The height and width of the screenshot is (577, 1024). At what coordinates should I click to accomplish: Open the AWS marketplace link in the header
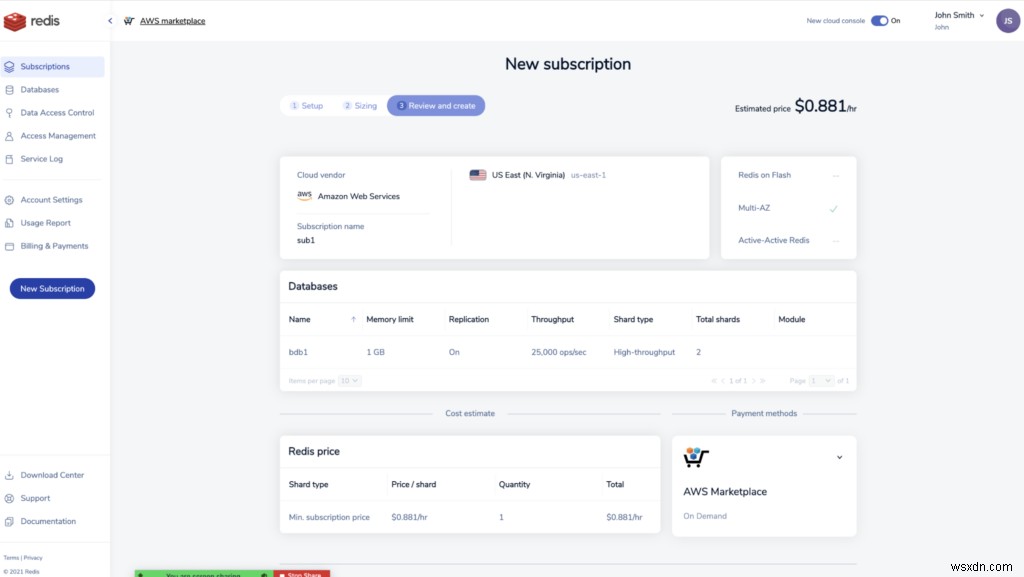172,20
